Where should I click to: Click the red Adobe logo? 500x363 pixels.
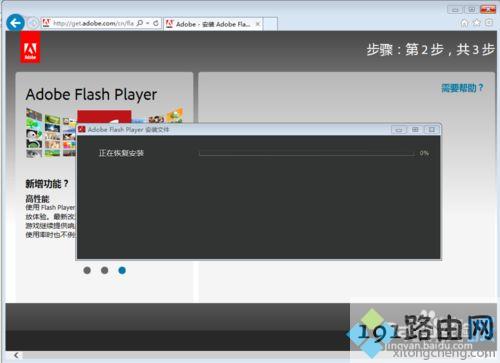point(30,48)
